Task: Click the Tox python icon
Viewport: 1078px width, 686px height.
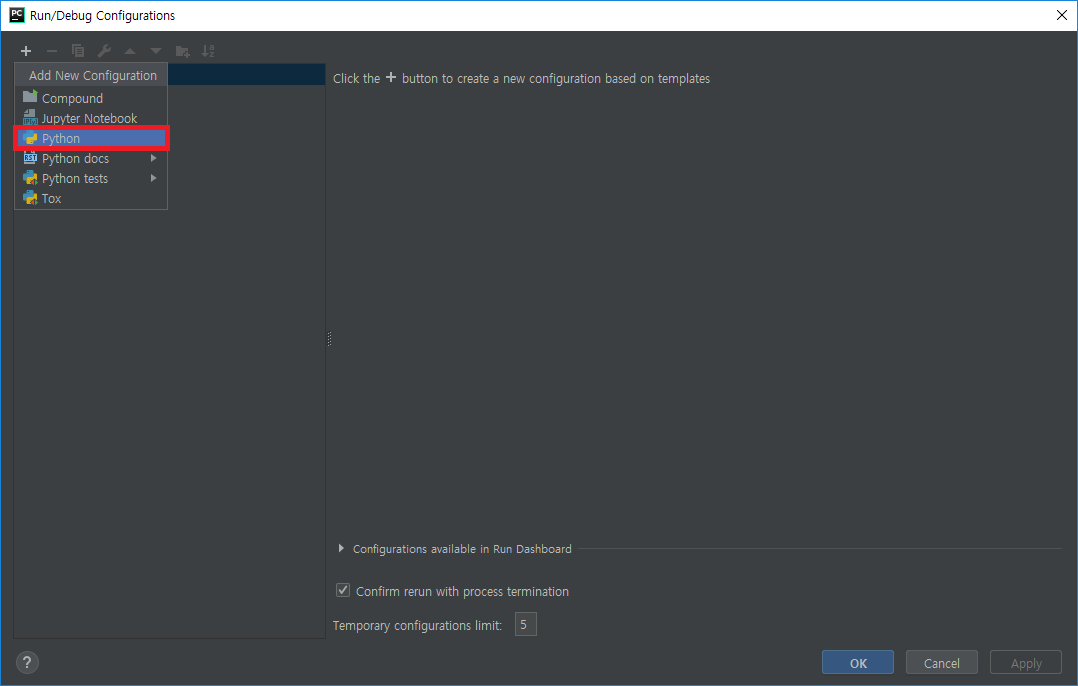Action: tap(30, 198)
